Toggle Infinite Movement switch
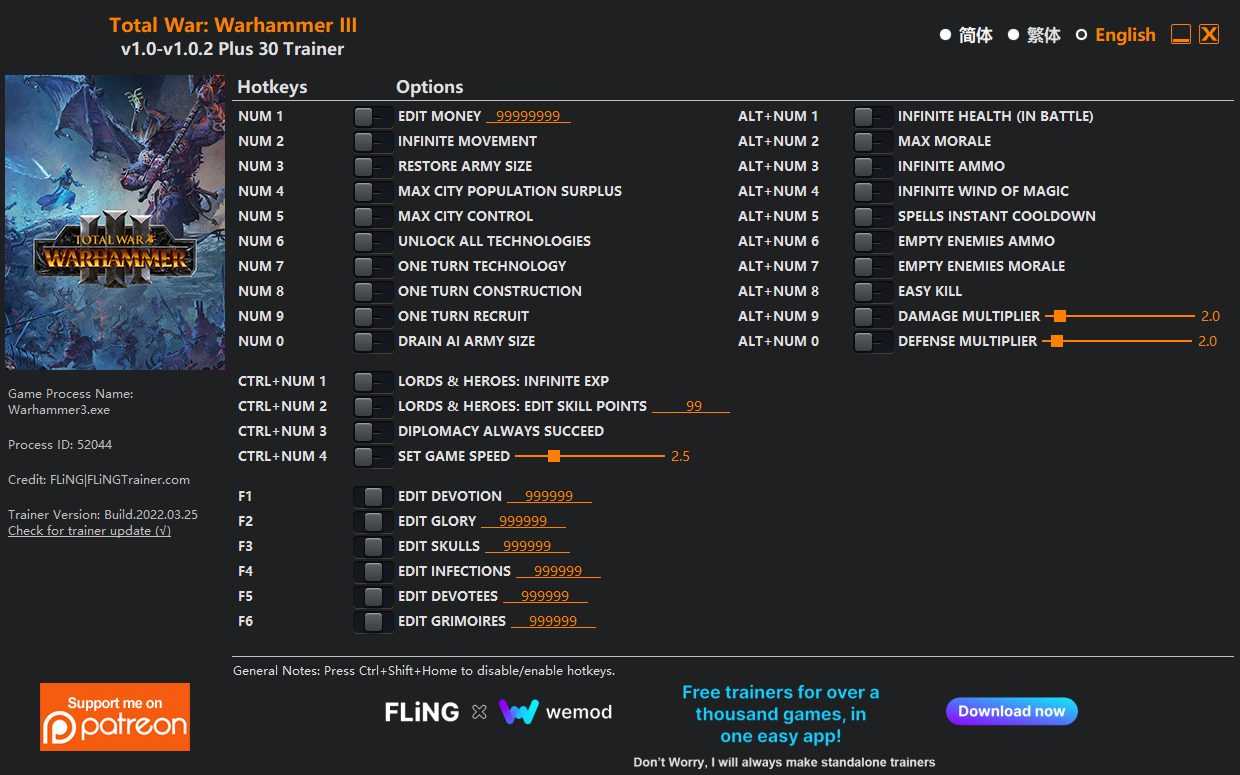The width and height of the screenshot is (1240, 775). coord(373,142)
